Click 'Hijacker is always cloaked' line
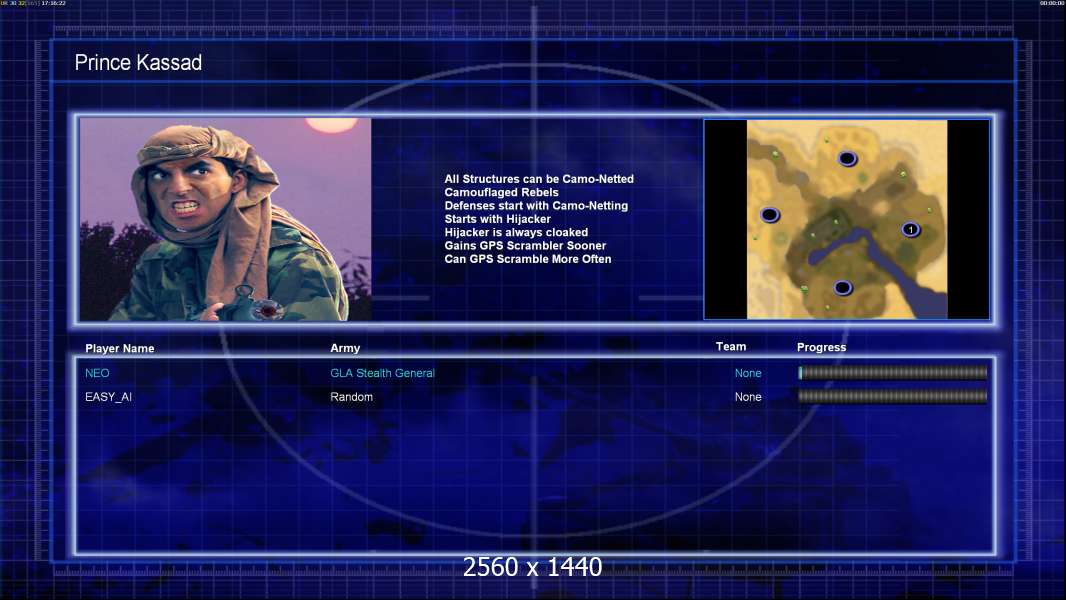The width and height of the screenshot is (1066, 600). pos(516,232)
